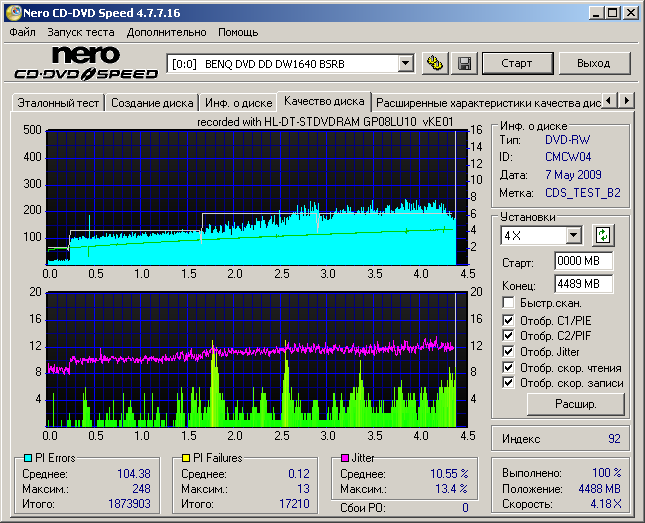Open the Файл menu
This screenshot has height=523, width=645.
[x=22, y=32]
